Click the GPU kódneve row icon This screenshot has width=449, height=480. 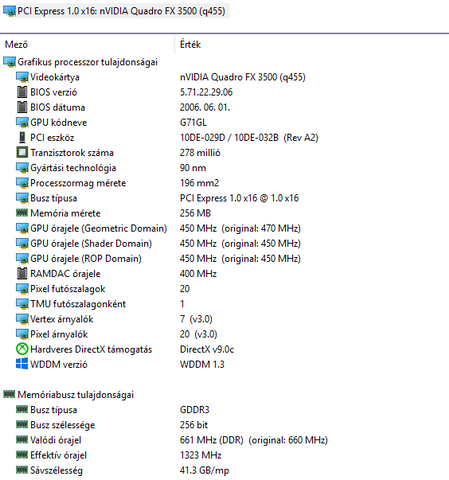(x=22, y=122)
